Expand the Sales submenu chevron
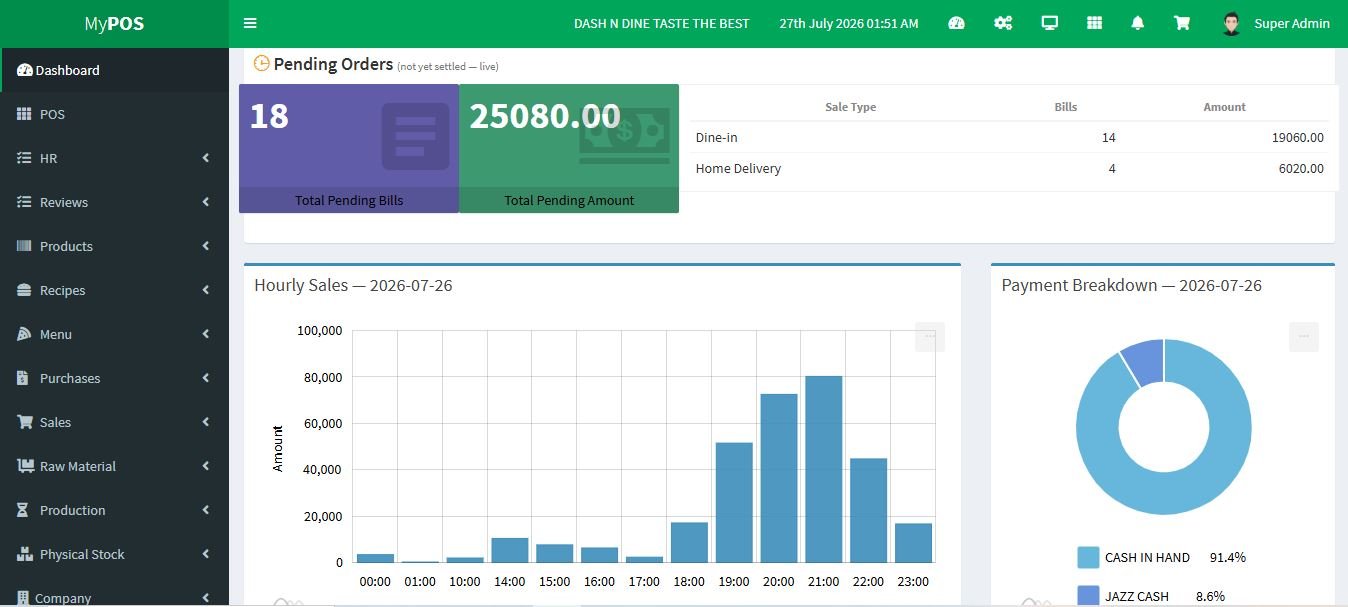 [x=206, y=422]
